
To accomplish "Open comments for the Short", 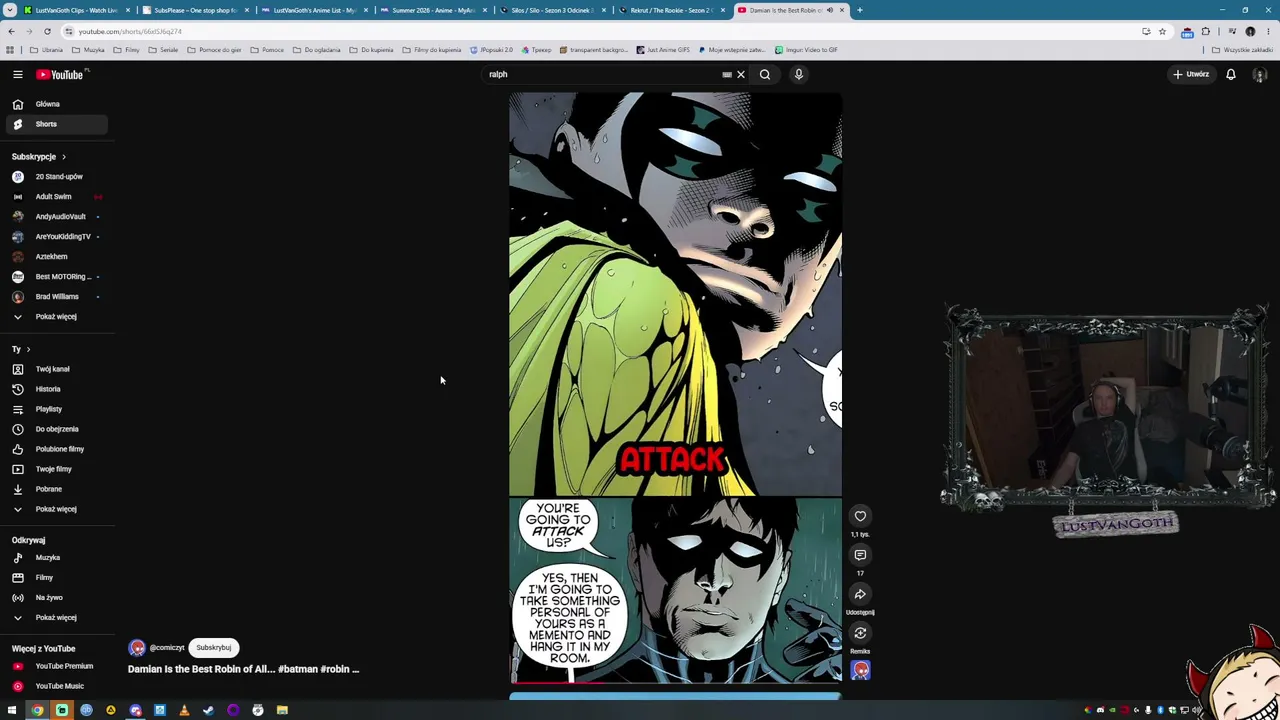I will [860, 555].
